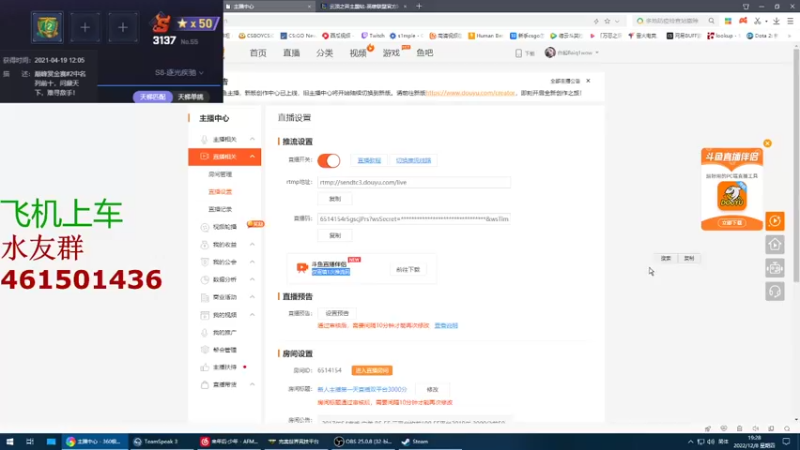Click the thumbs-up sidebar icon
The width and height of the screenshot is (800, 450).
(205, 367)
